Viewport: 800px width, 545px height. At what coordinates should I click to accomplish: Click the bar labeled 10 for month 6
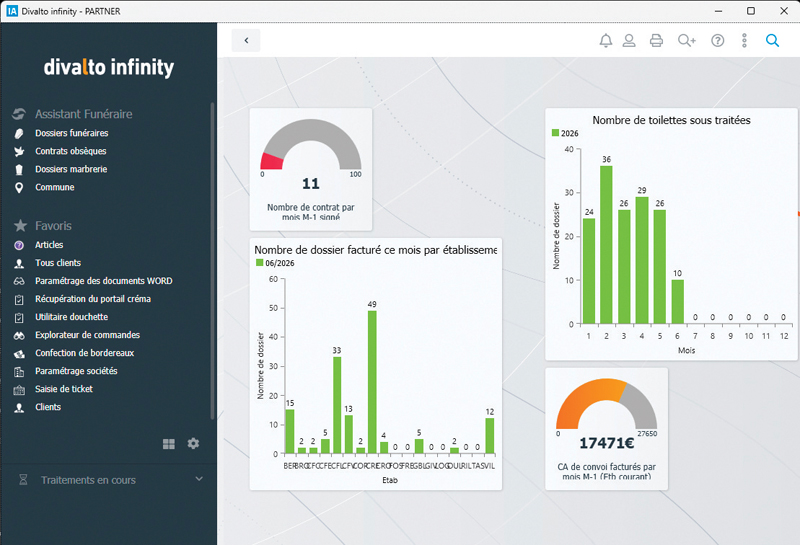[678, 302]
